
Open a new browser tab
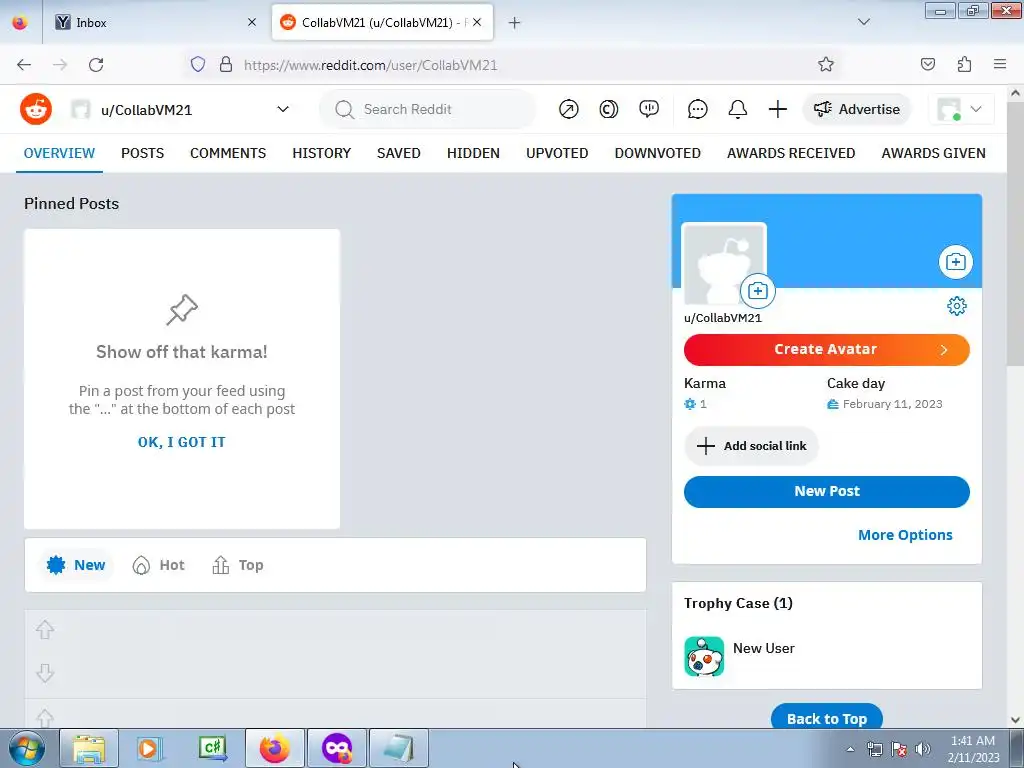[x=514, y=22]
